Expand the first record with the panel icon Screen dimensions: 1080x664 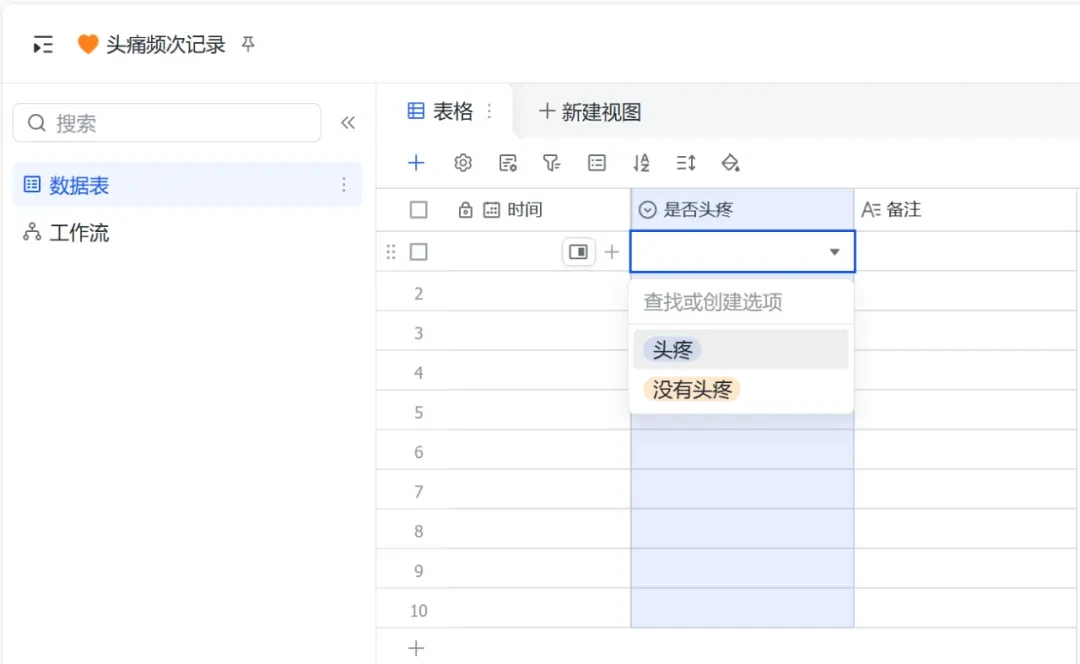click(x=579, y=252)
